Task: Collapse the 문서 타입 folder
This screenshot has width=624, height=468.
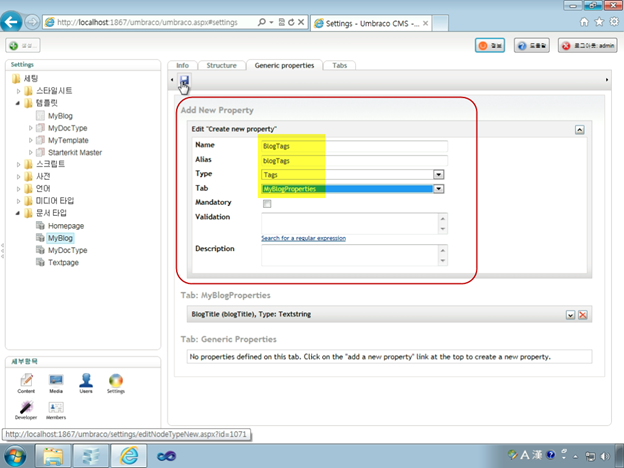Action: pyautogui.click(x=18, y=213)
